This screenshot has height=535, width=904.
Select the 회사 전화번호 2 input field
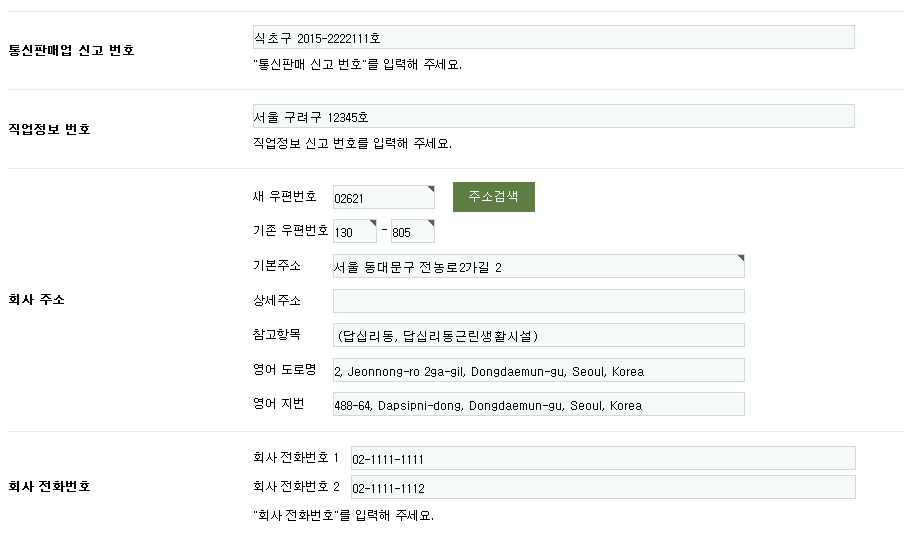[x=602, y=487]
